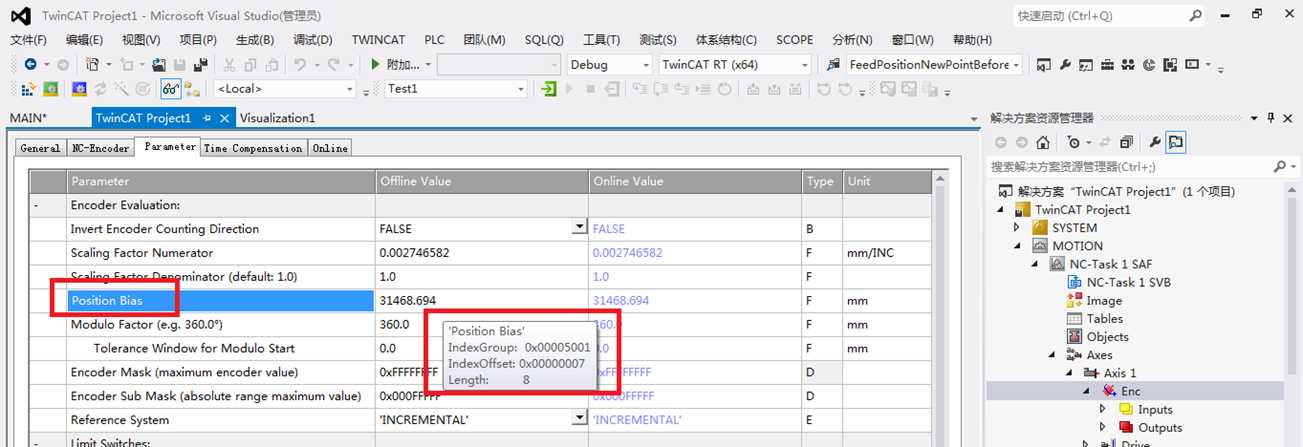The width and height of the screenshot is (1303, 447).
Task: Click the wrench properties icon in solution explorer
Action: point(1154,142)
